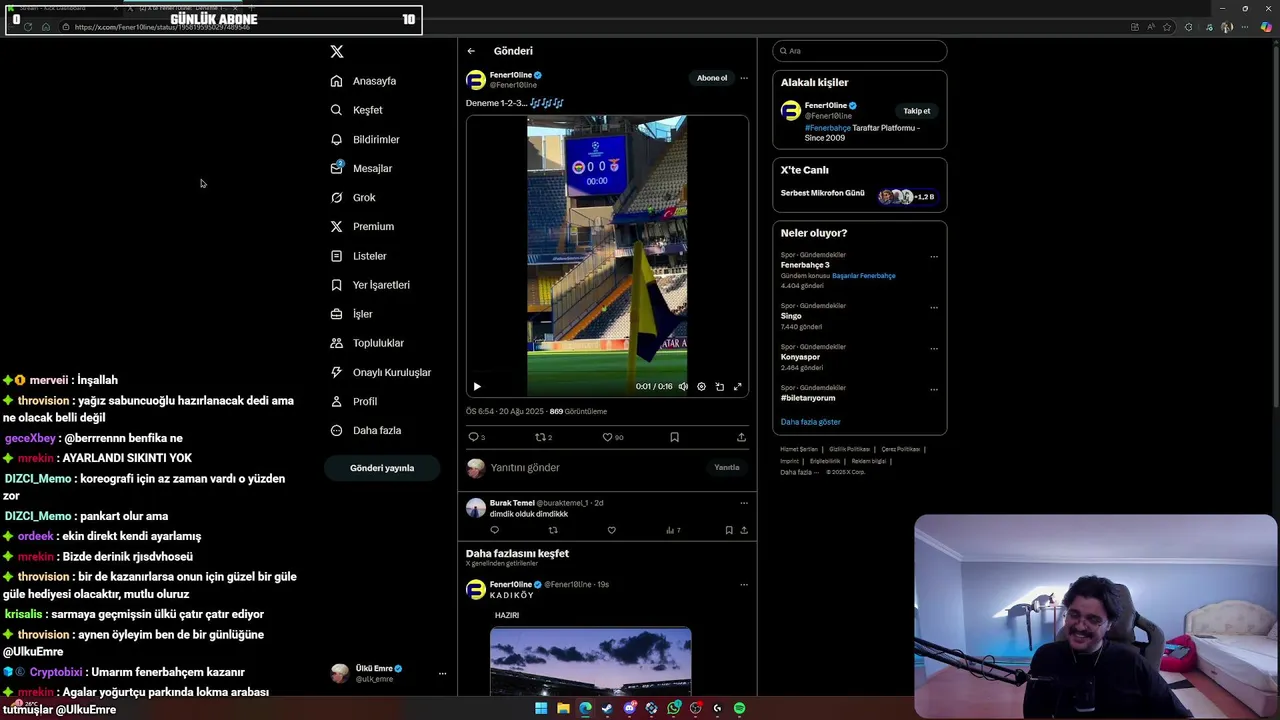Open more options for #biletarıyorum trend
1280x720 pixels.
pyautogui.click(x=934, y=390)
